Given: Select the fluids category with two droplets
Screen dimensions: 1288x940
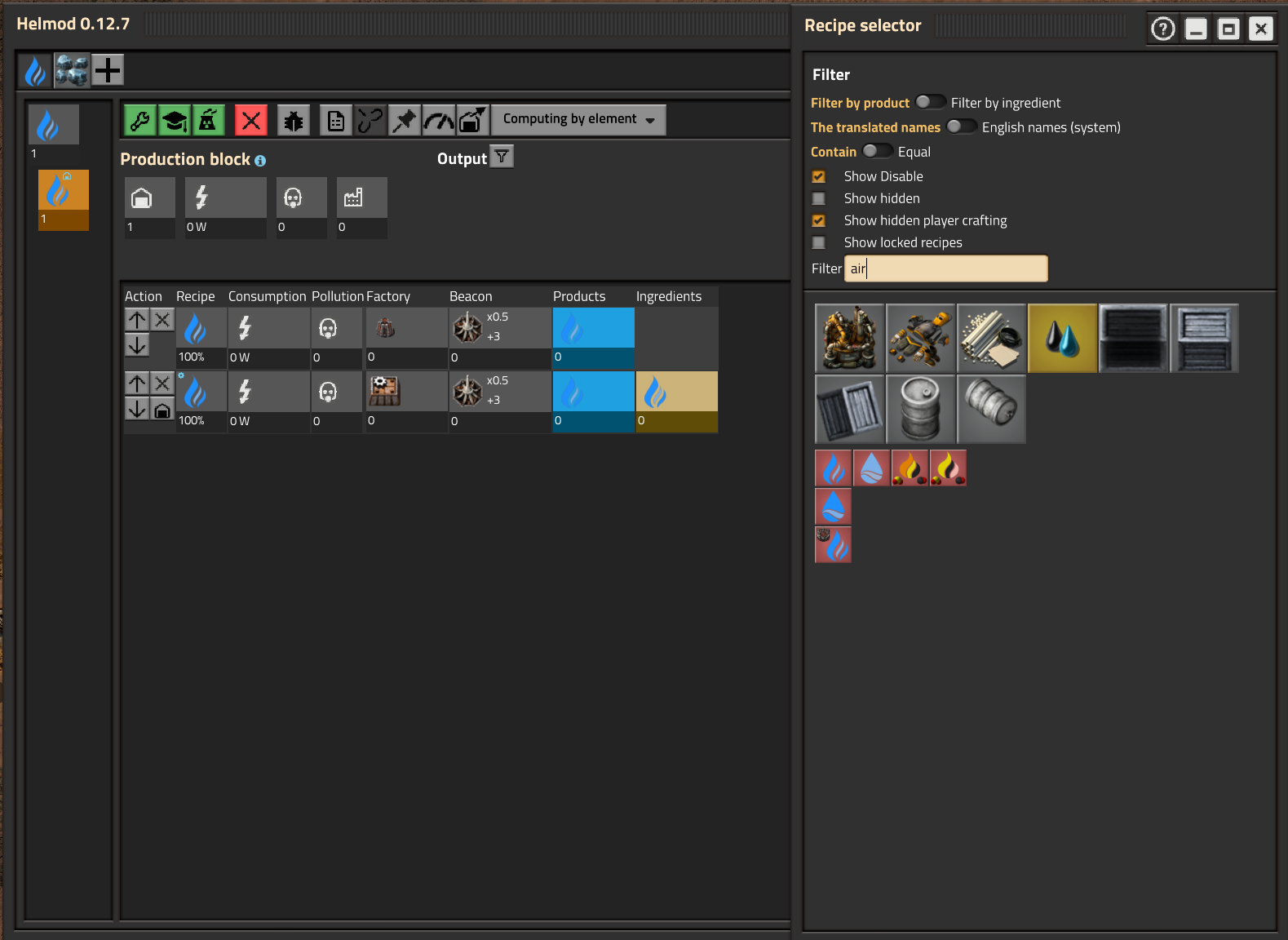Looking at the screenshot, I should tap(1062, 339).
